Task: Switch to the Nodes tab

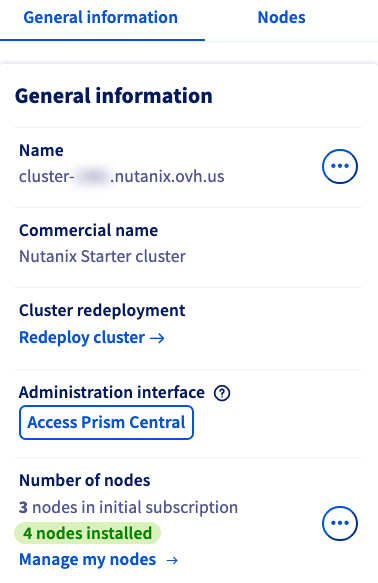Action: [281, 17]
